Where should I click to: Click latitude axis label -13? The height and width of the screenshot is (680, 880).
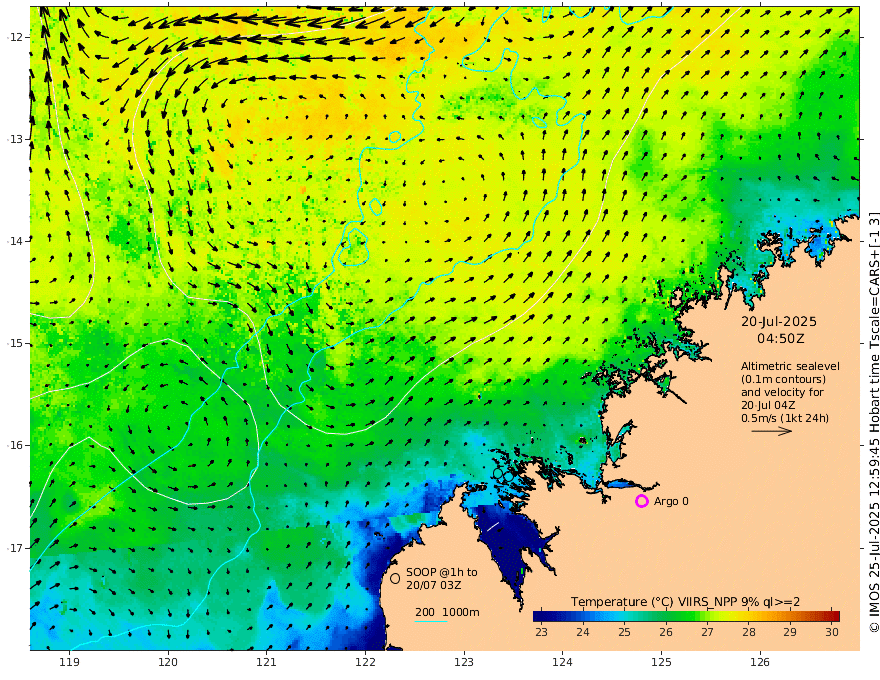click(15, 139)
